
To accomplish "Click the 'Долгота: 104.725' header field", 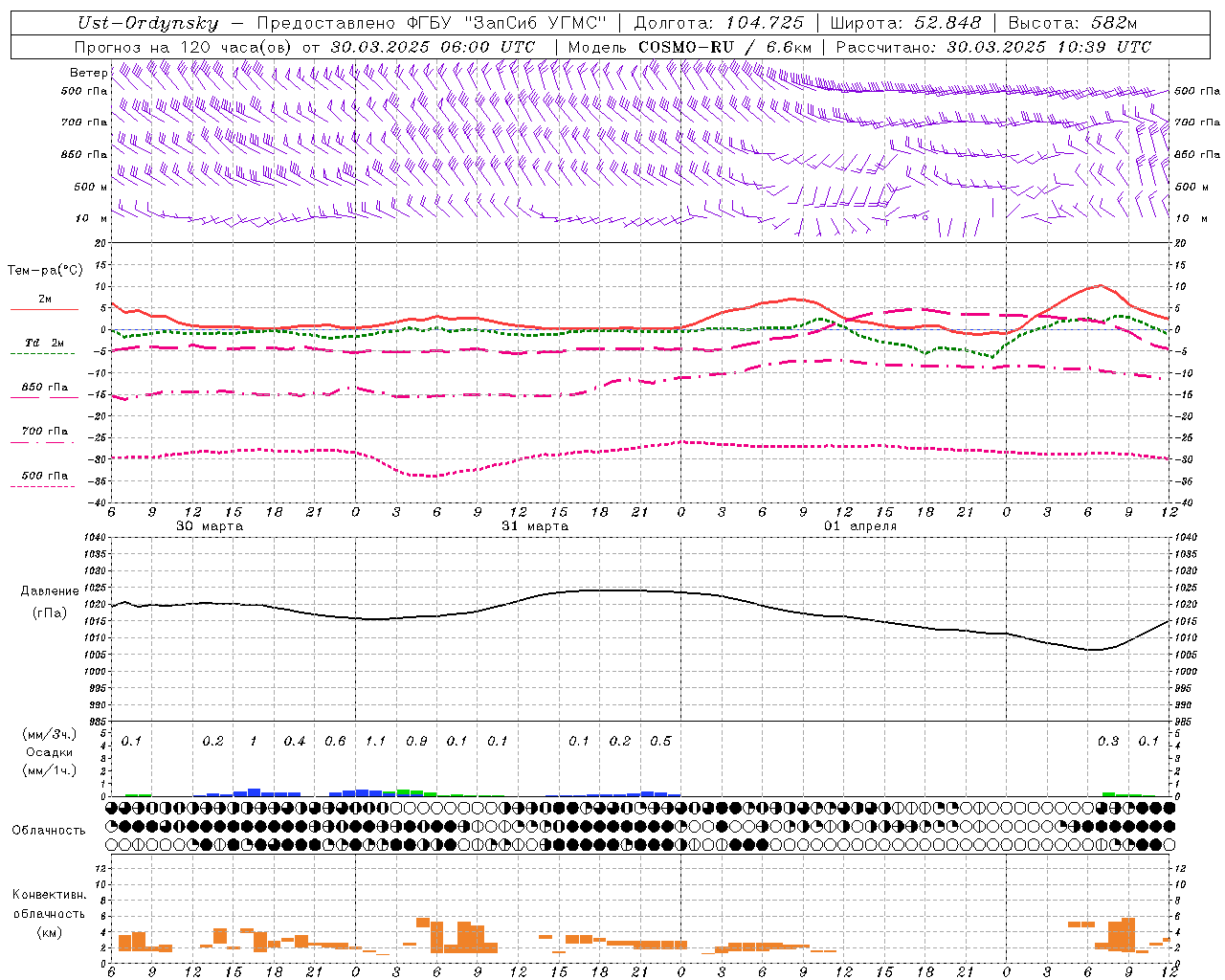I will [x=719, y=23].
